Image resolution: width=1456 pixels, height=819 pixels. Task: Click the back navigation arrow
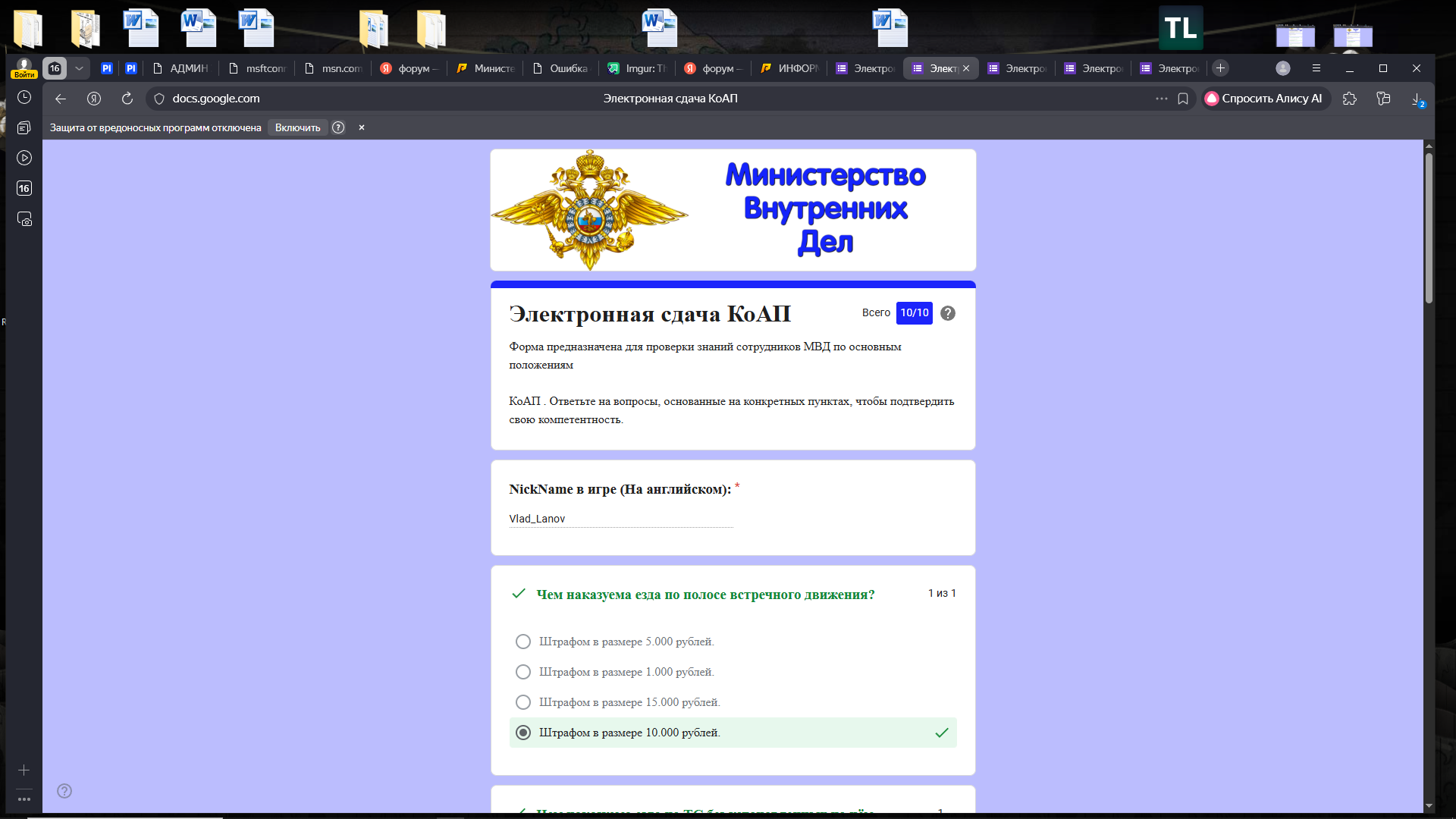click(x=61, y=99)
